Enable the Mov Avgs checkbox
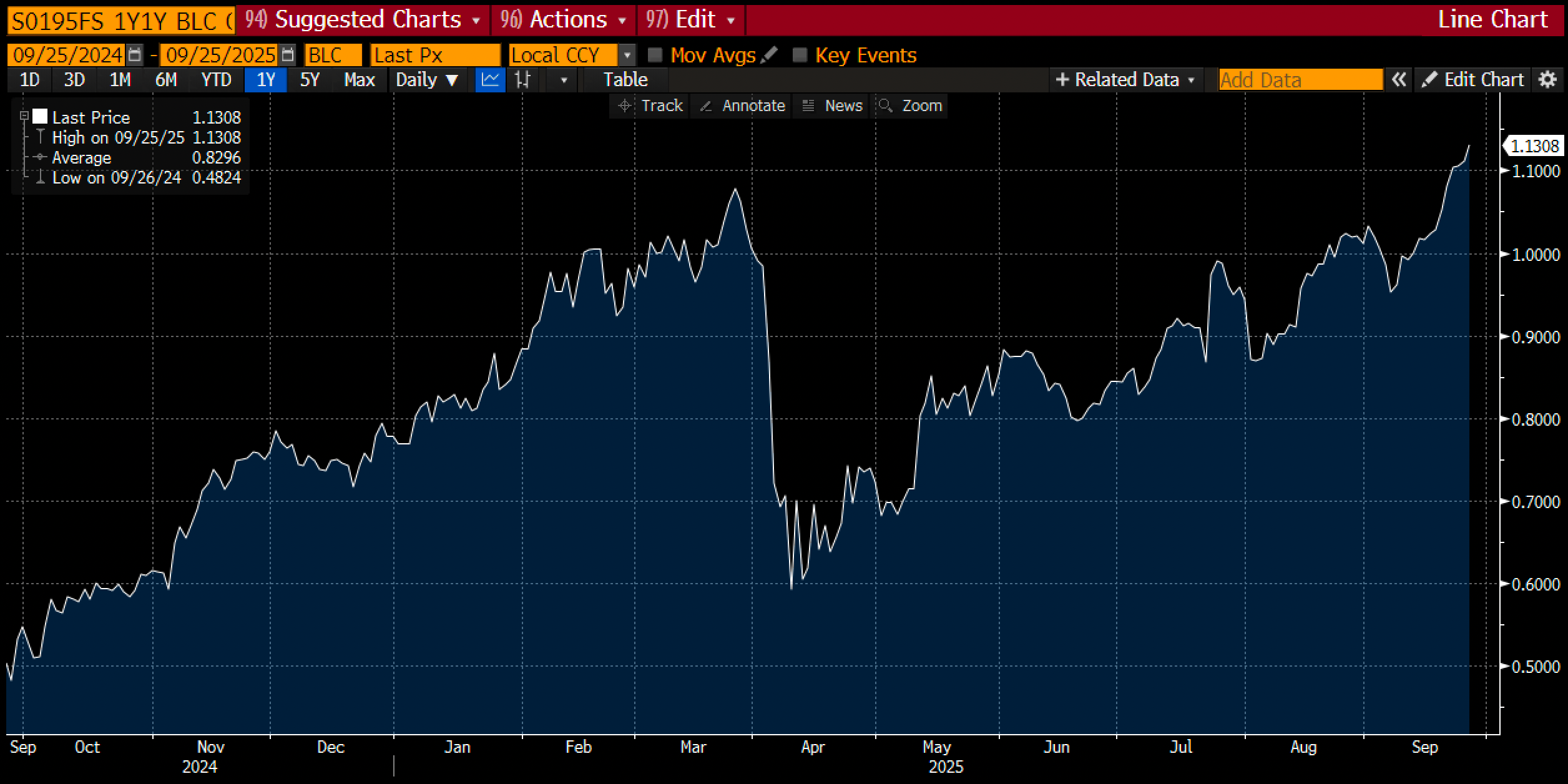This screenshot has width=1568, height=784. (x=655, y=56)
